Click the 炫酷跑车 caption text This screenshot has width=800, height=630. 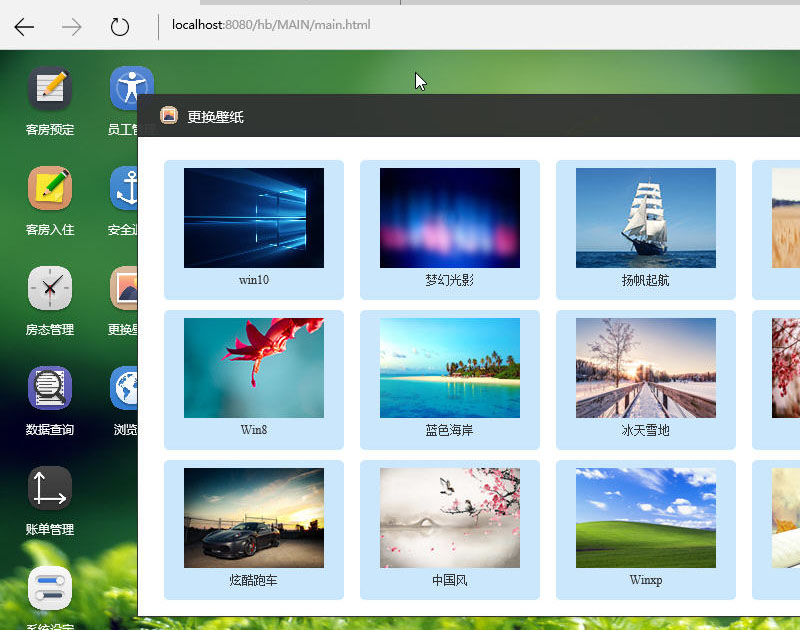(254, 580)
